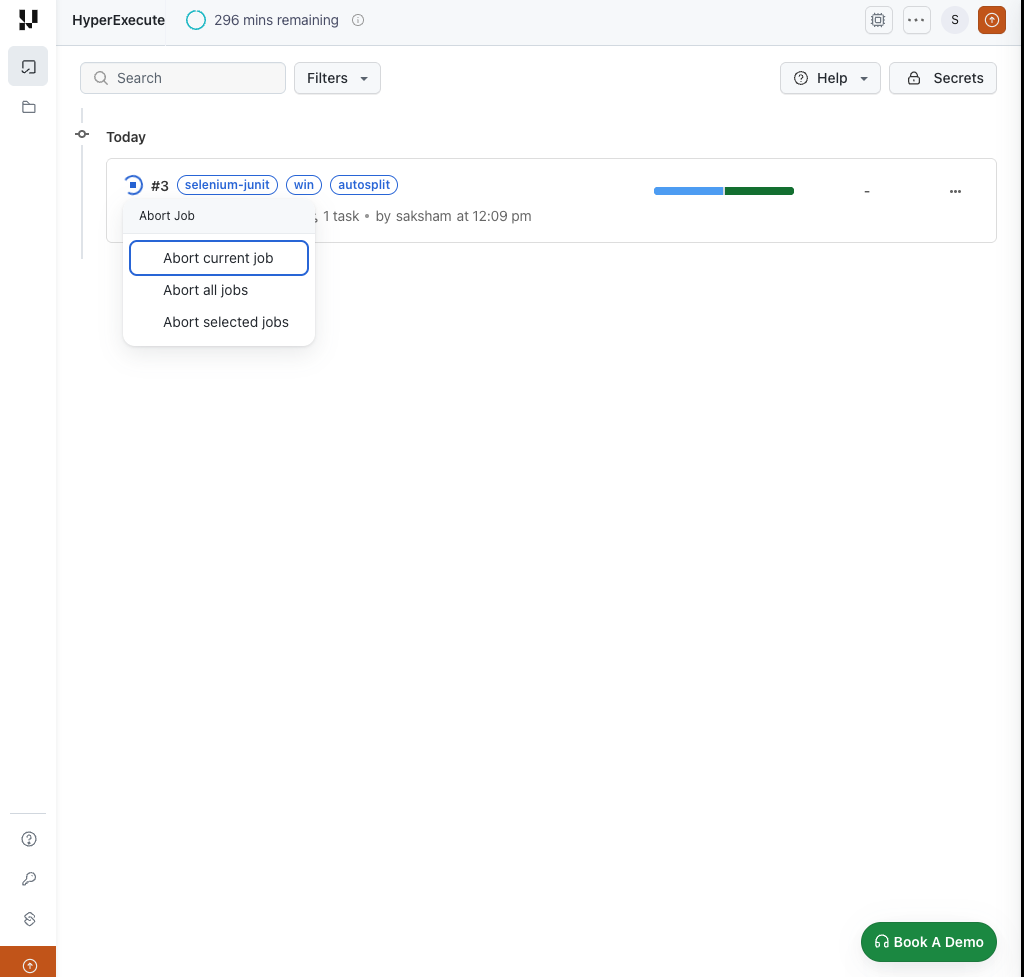Click the 'Today' heading
The width and height of the screenshot is (1024, 977).
126,137
